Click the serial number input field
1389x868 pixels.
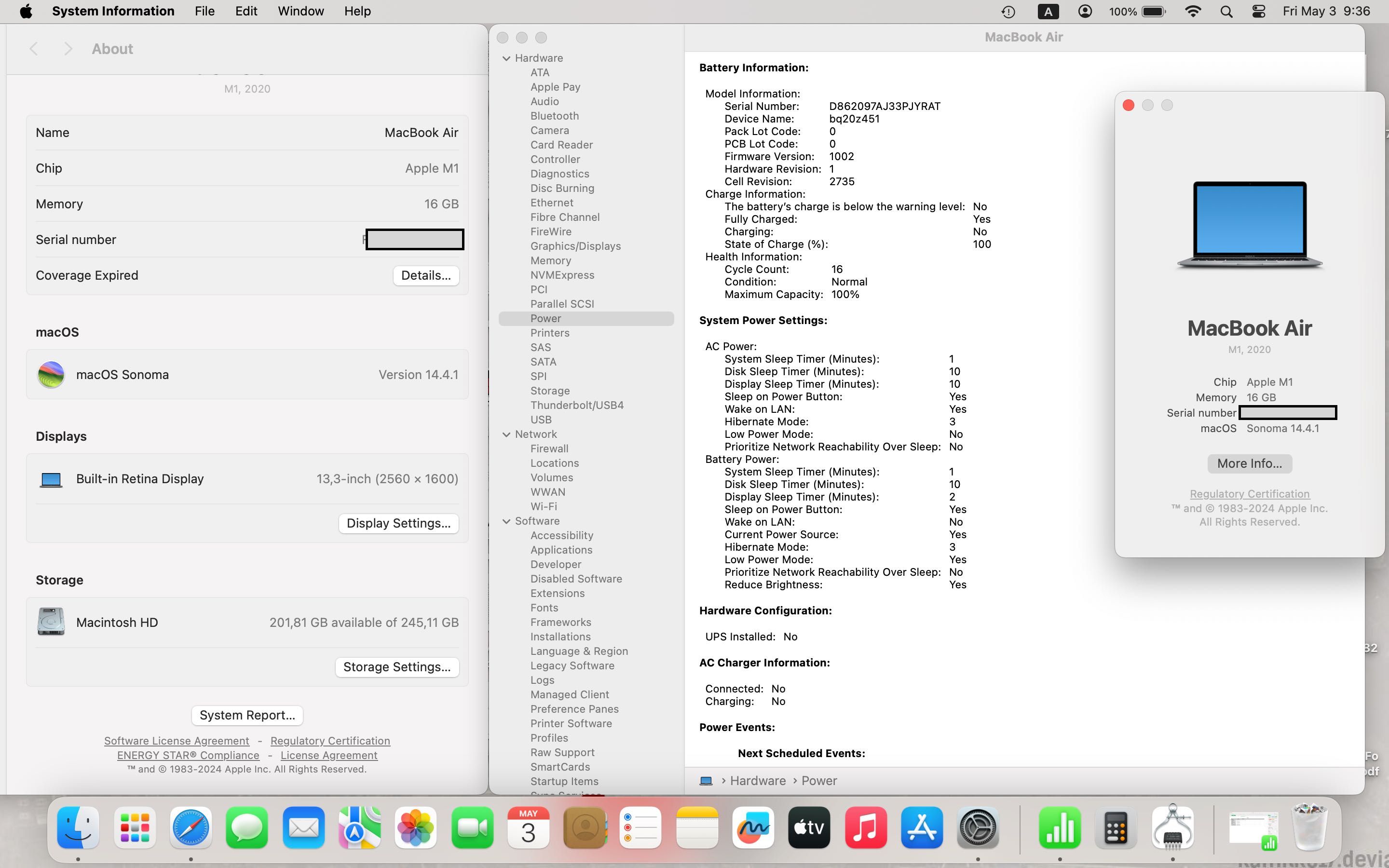click(414, 239)
